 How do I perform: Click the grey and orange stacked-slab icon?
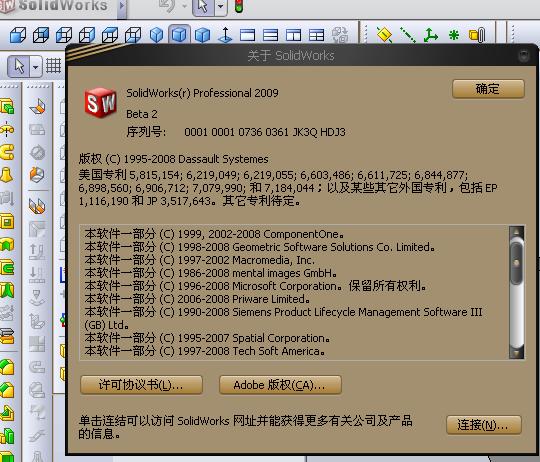(x=7, y=336)
